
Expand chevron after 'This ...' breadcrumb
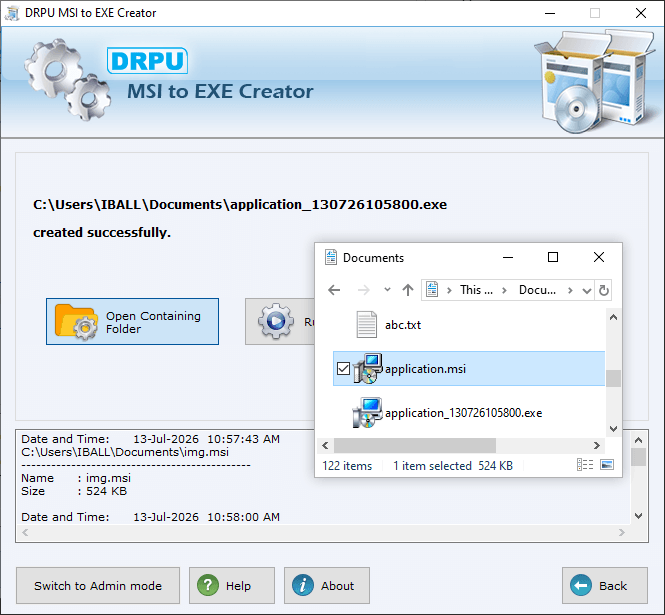click(504, 291)
